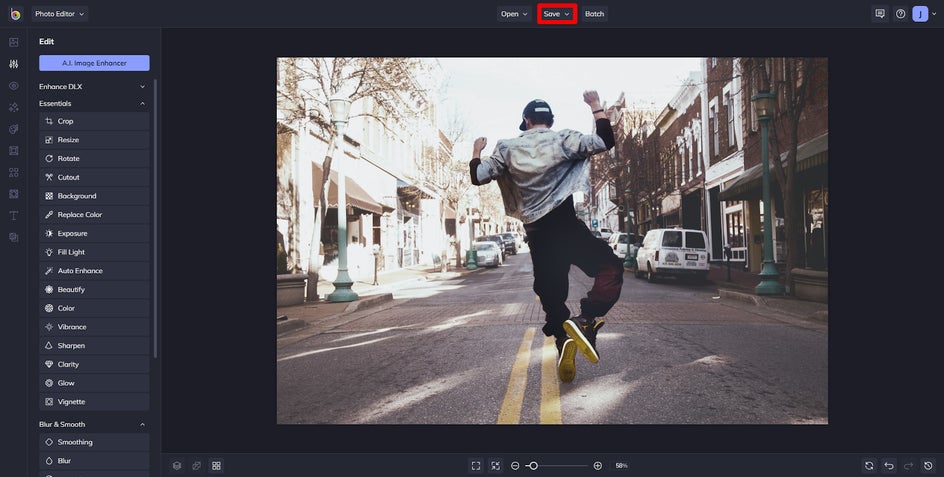The width and height of the screenshot is (944, 477).
Task: Select the Resize tool
Action: click(95, 140)
